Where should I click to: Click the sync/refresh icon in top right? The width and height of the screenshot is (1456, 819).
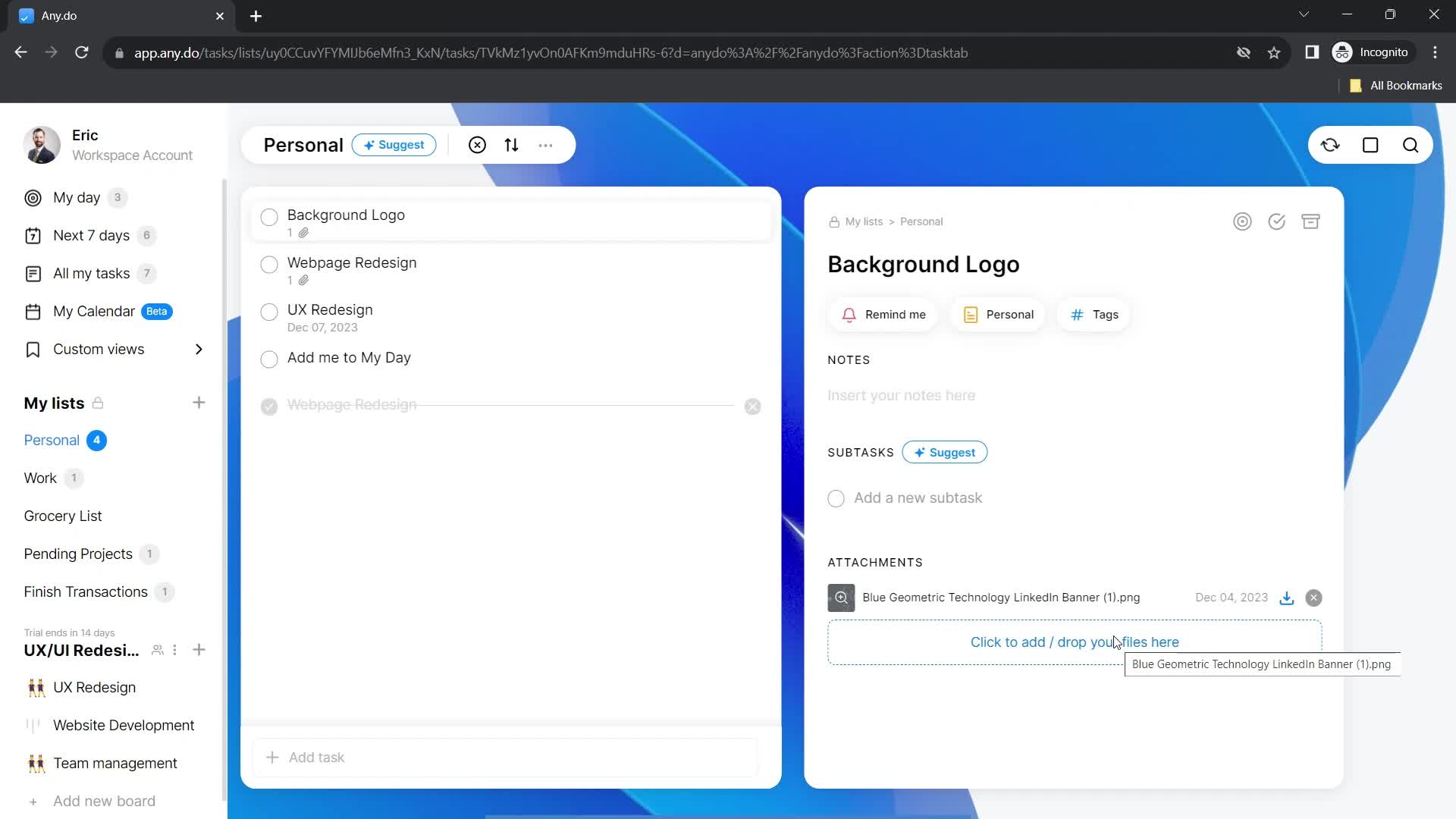[1330, 145]
